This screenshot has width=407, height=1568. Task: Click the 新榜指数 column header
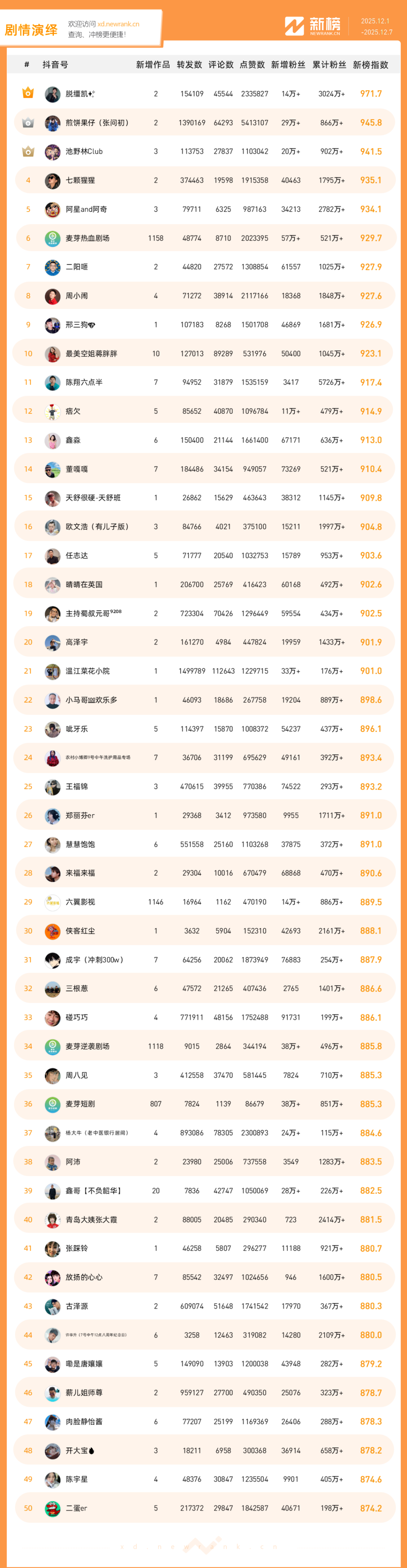(370, 65)
